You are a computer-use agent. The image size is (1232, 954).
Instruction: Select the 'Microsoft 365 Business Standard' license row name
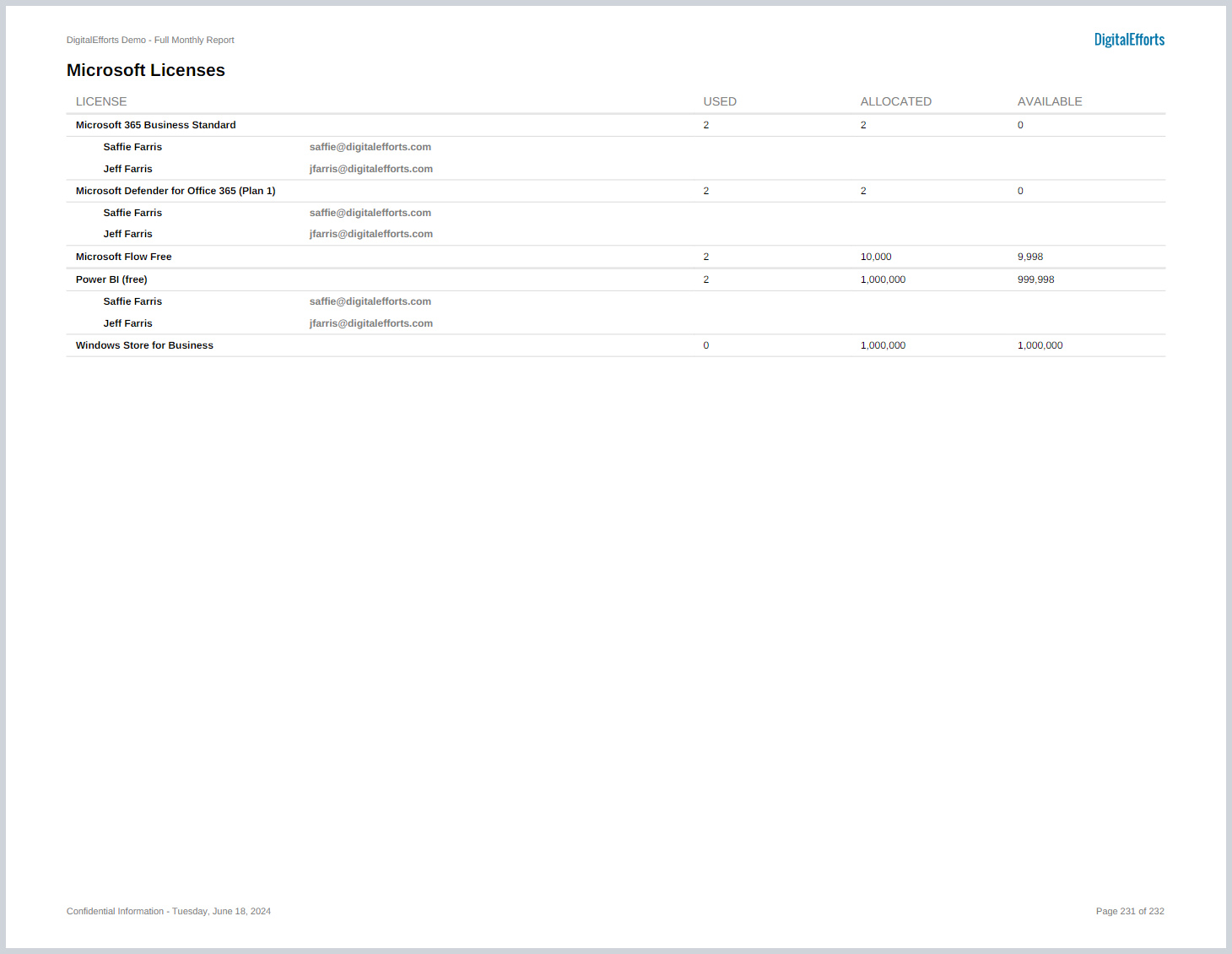156,125
